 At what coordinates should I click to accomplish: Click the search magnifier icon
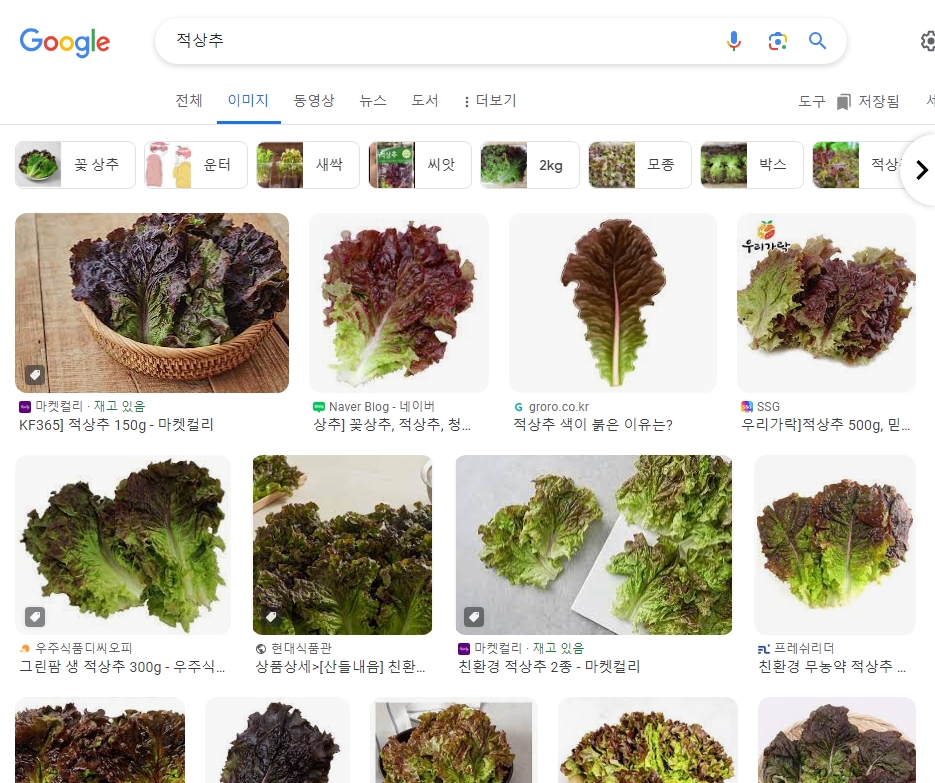(x=817, y=41)
